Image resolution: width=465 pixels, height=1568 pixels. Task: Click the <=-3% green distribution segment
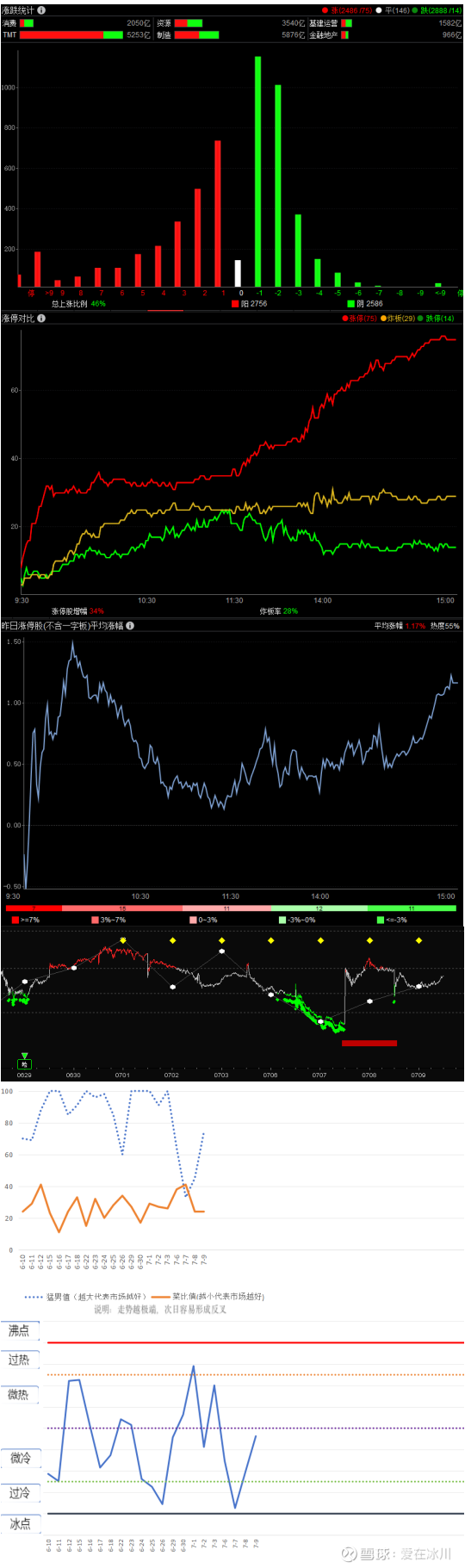pyautogui.click(x=412, y=908)
